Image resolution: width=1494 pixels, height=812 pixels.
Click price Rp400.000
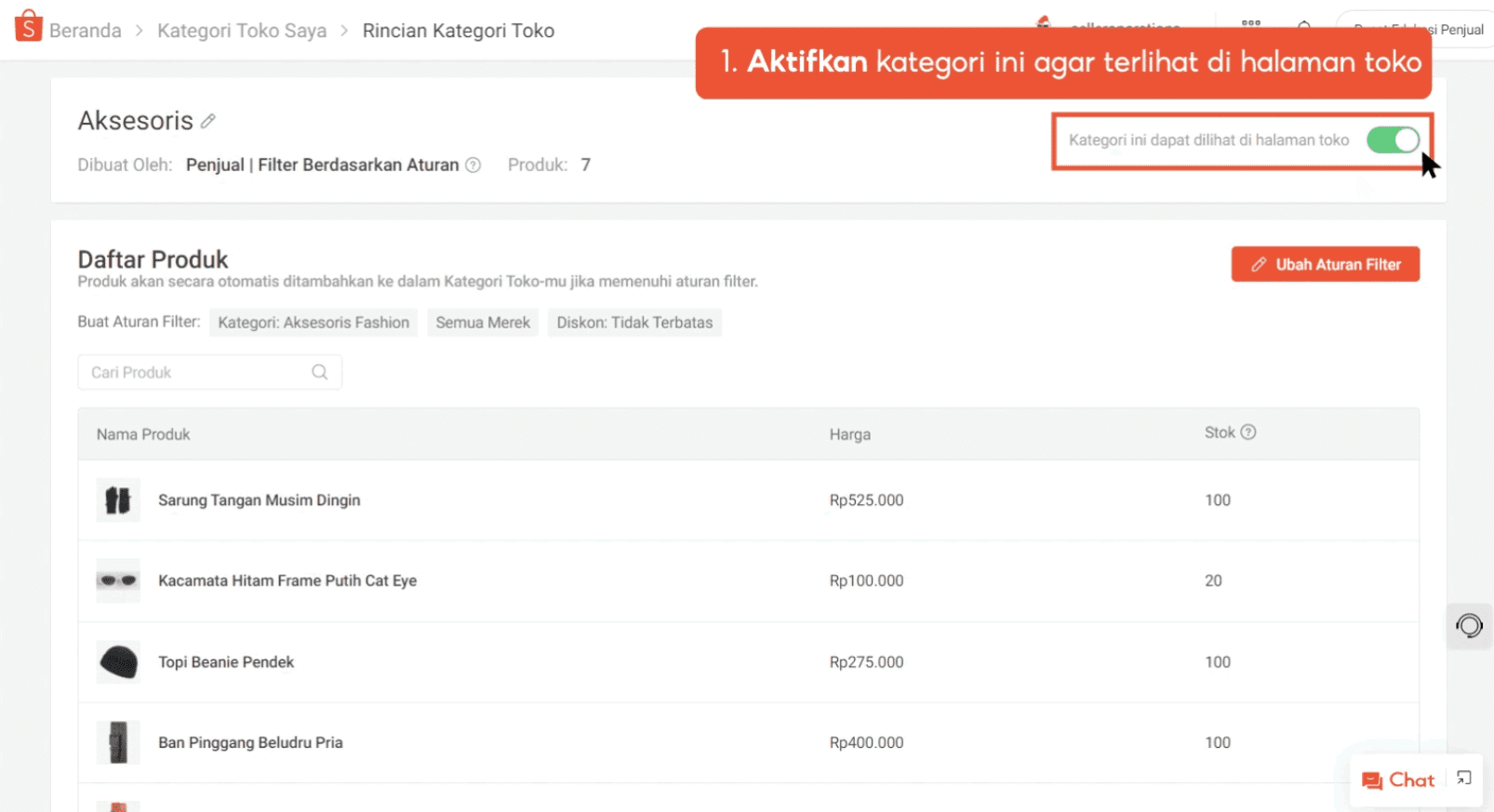coord(866,742)
